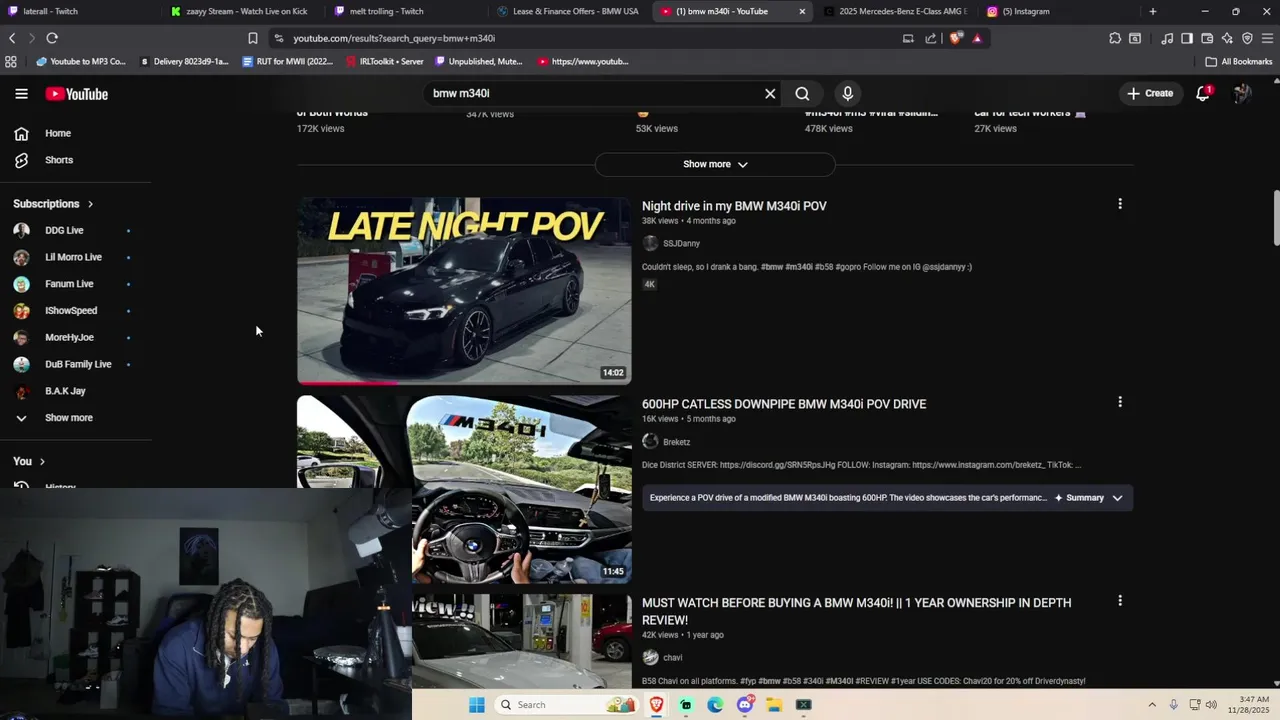Open IShowSpeed subscription

coord(72,311)
